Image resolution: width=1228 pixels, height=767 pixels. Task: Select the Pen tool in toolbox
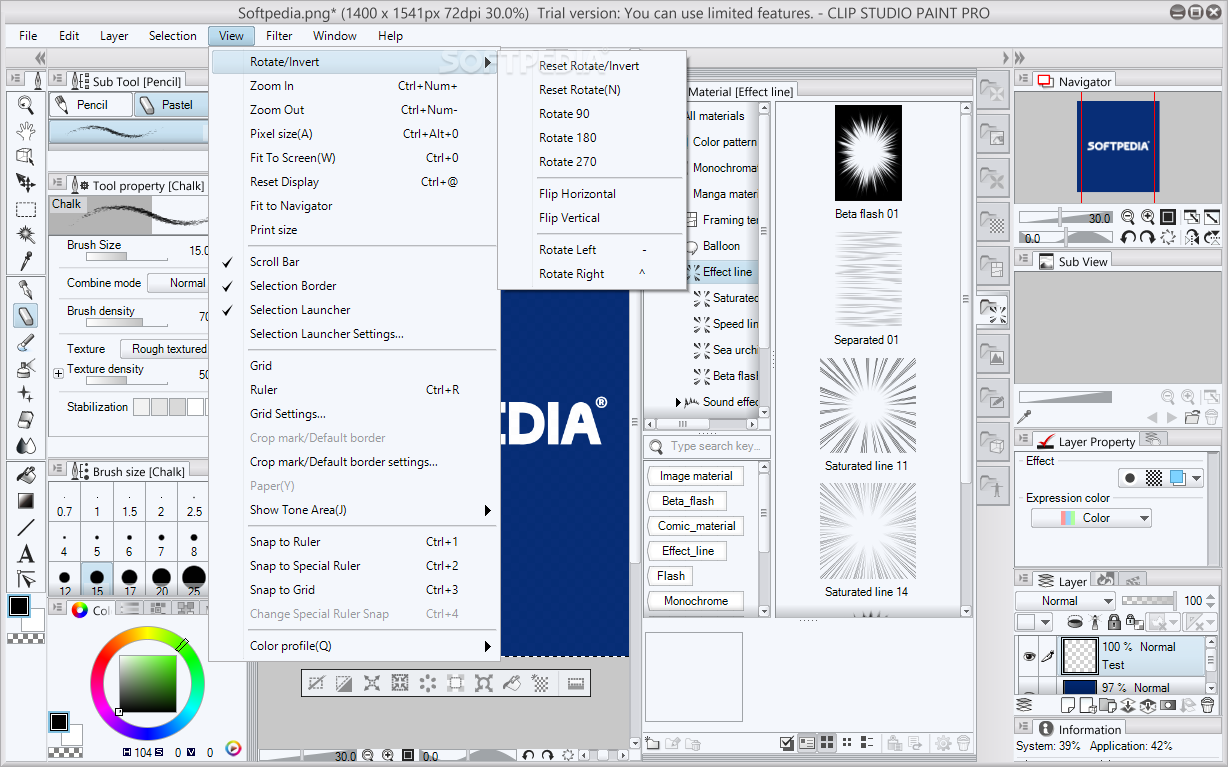click(26, 290)
